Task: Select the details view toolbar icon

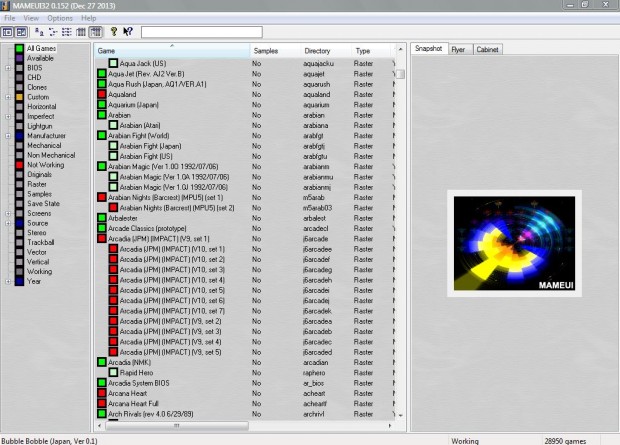Action: tap(81, 32)
